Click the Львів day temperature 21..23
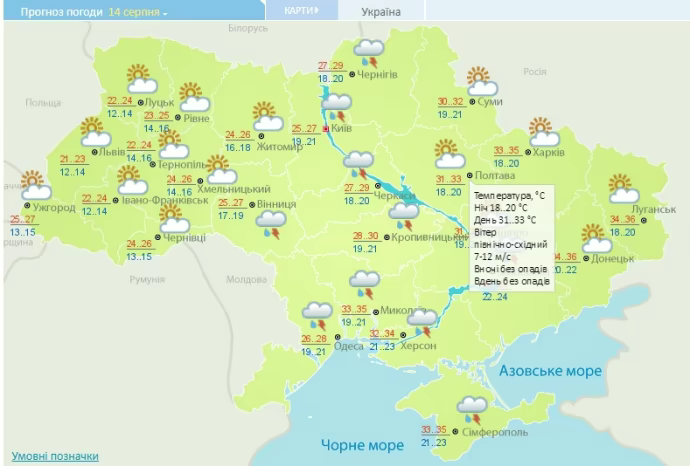Image resolution: width=690 pixels, height=466 pixels. click(x=73, y=159)
